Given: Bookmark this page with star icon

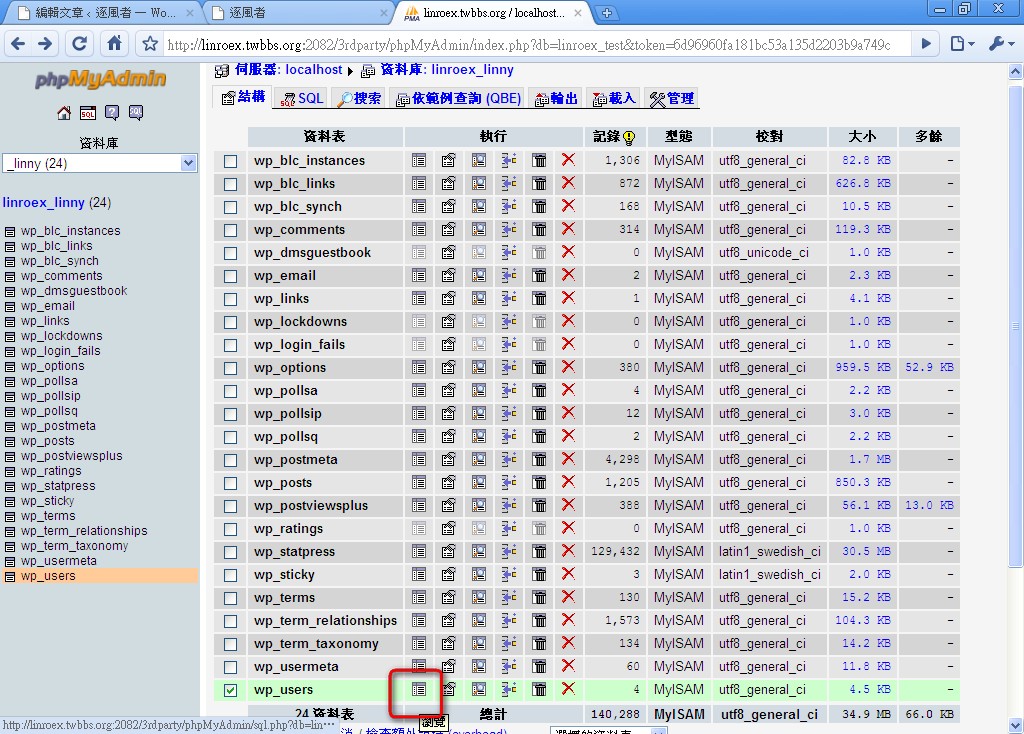Looking at the screenshot, I should click(150, 44).
